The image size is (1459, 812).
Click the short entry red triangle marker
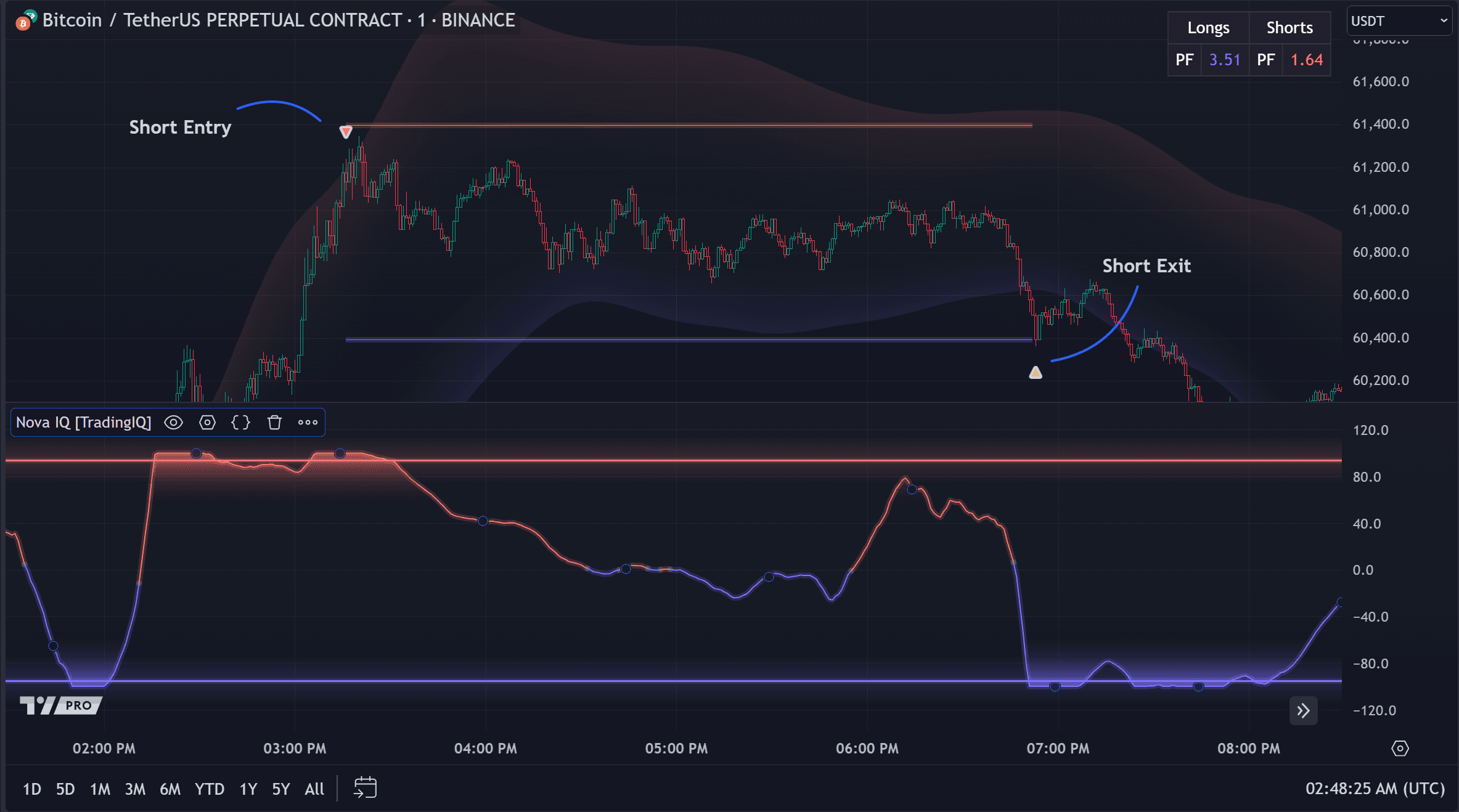(346, 132)
